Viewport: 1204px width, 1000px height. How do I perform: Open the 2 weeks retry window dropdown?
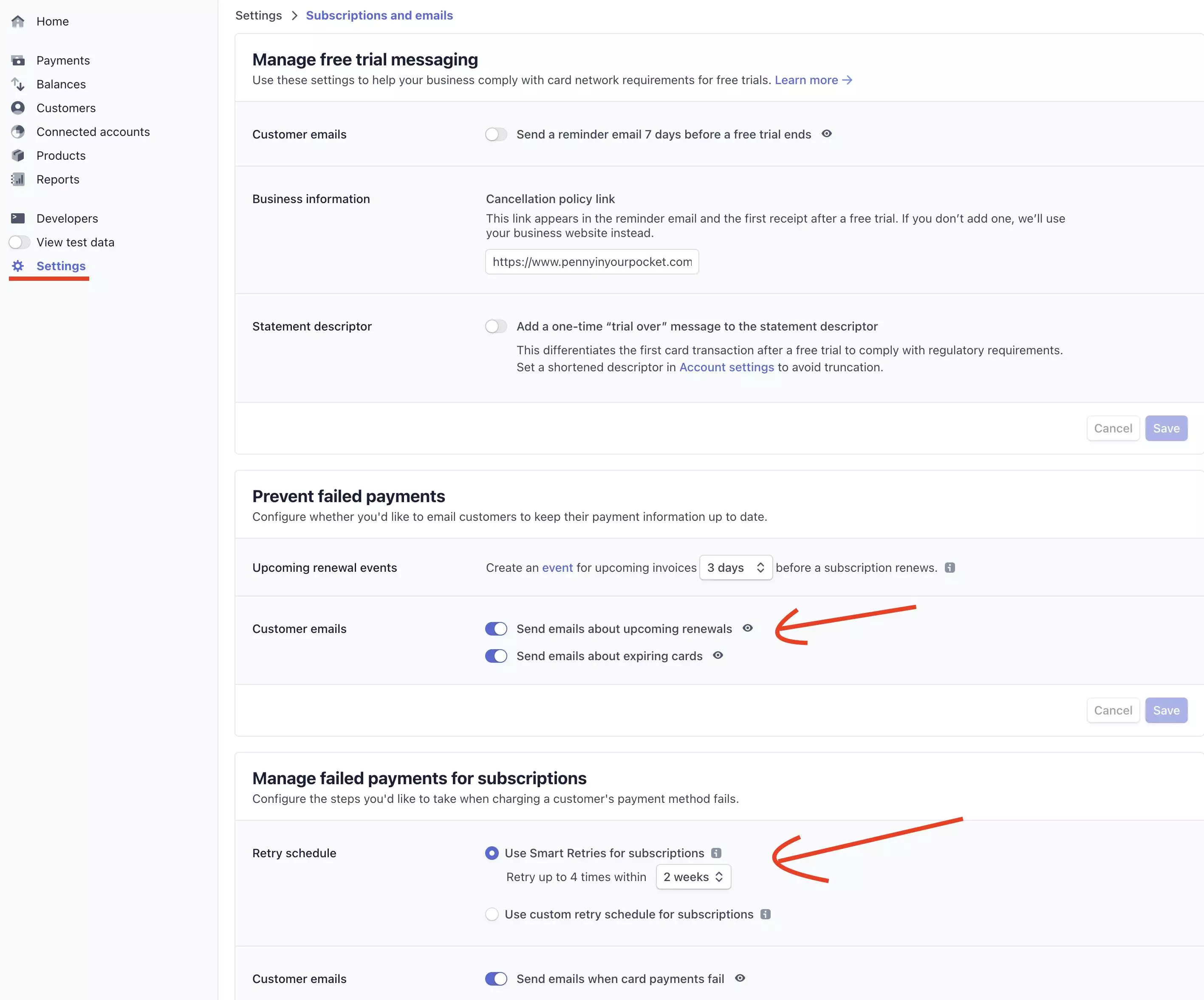pyautogui.click(x=692, y=877)
